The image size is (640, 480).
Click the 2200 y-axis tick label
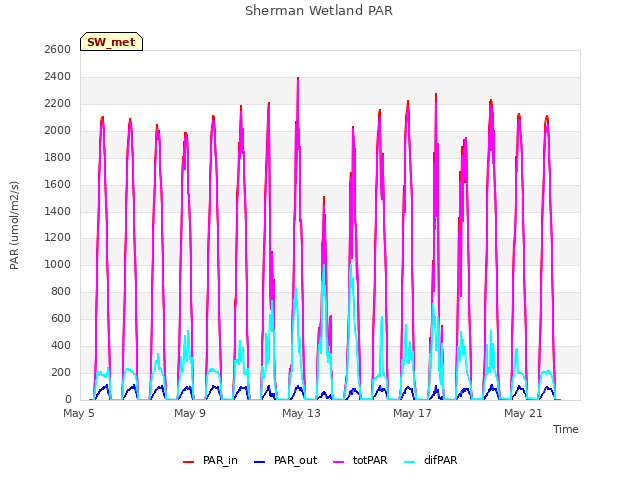[x=58, y=103]
